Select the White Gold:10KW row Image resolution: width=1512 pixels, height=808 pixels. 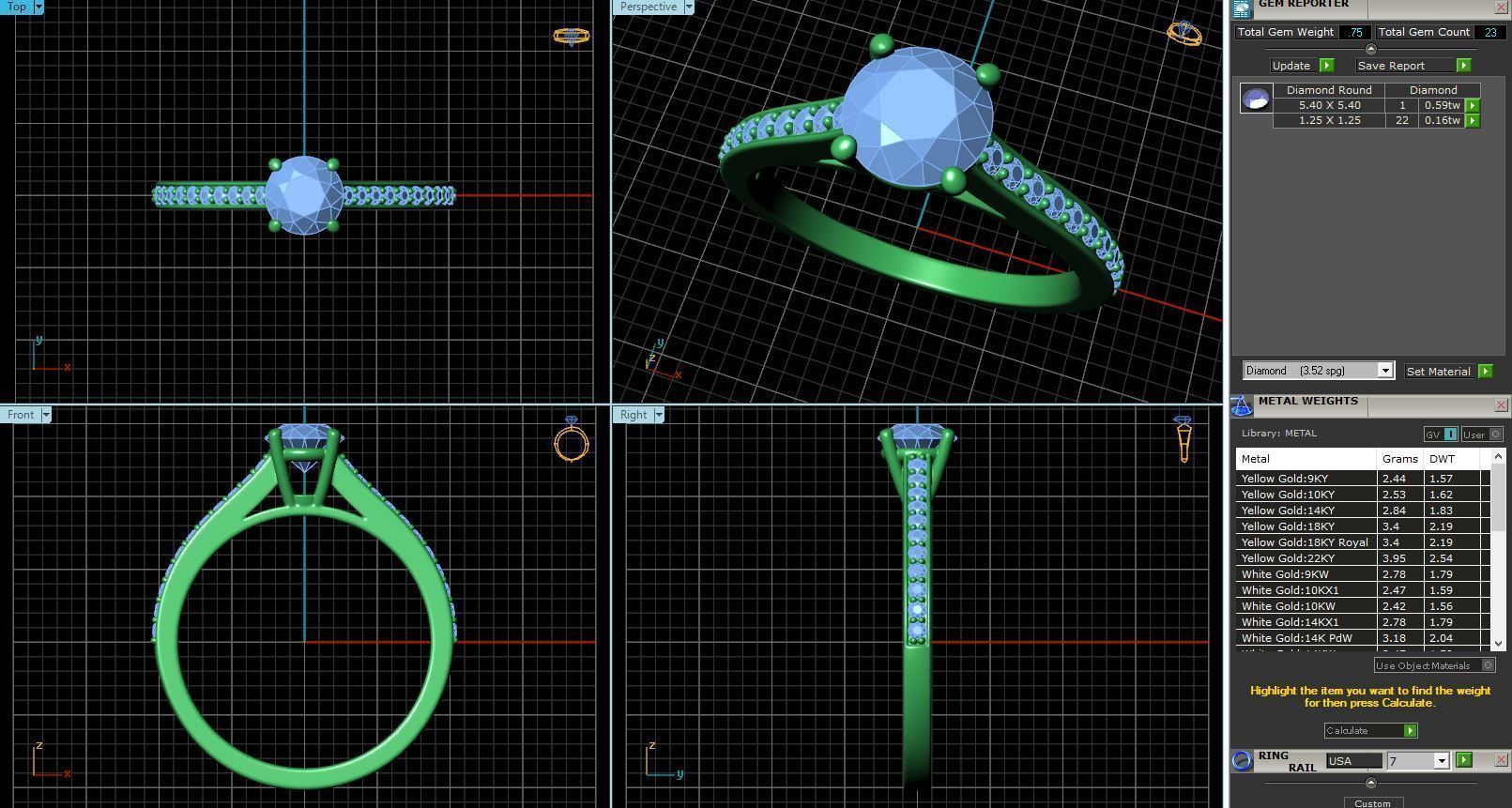click(x=1363, y=606)
